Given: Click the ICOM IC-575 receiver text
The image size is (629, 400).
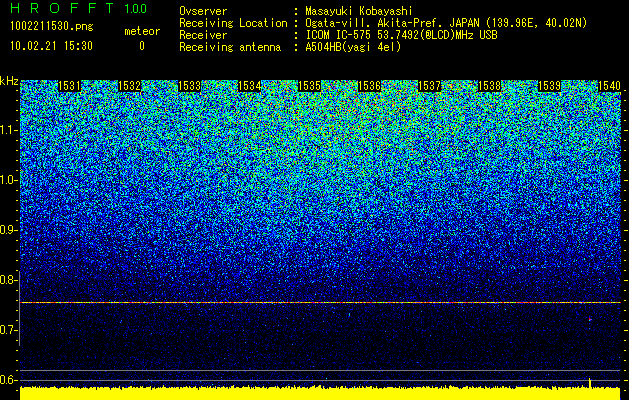Looking at the screenshot, I should [401, 35].
